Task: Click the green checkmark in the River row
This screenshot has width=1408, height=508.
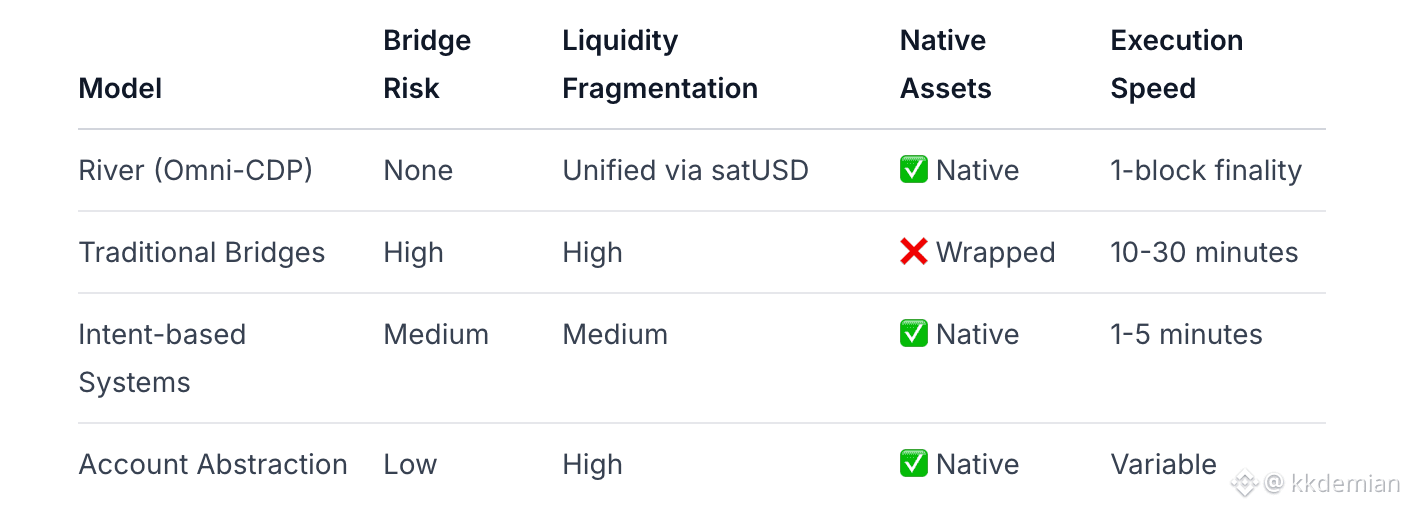Action: coord(914,170)
